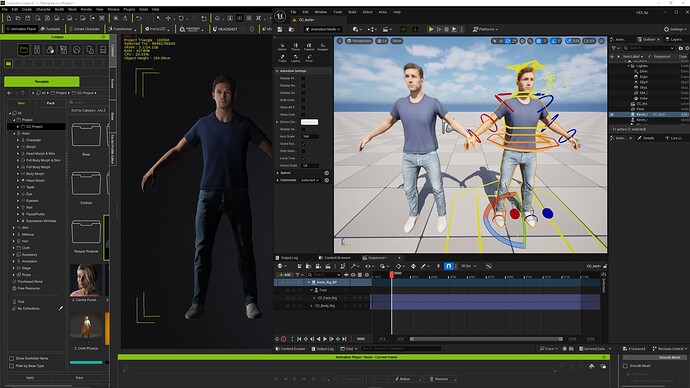Viewport: 690px width, 388px height.
Task: Select the Poses tool in Animation panel
Action: tap(296, 47)
